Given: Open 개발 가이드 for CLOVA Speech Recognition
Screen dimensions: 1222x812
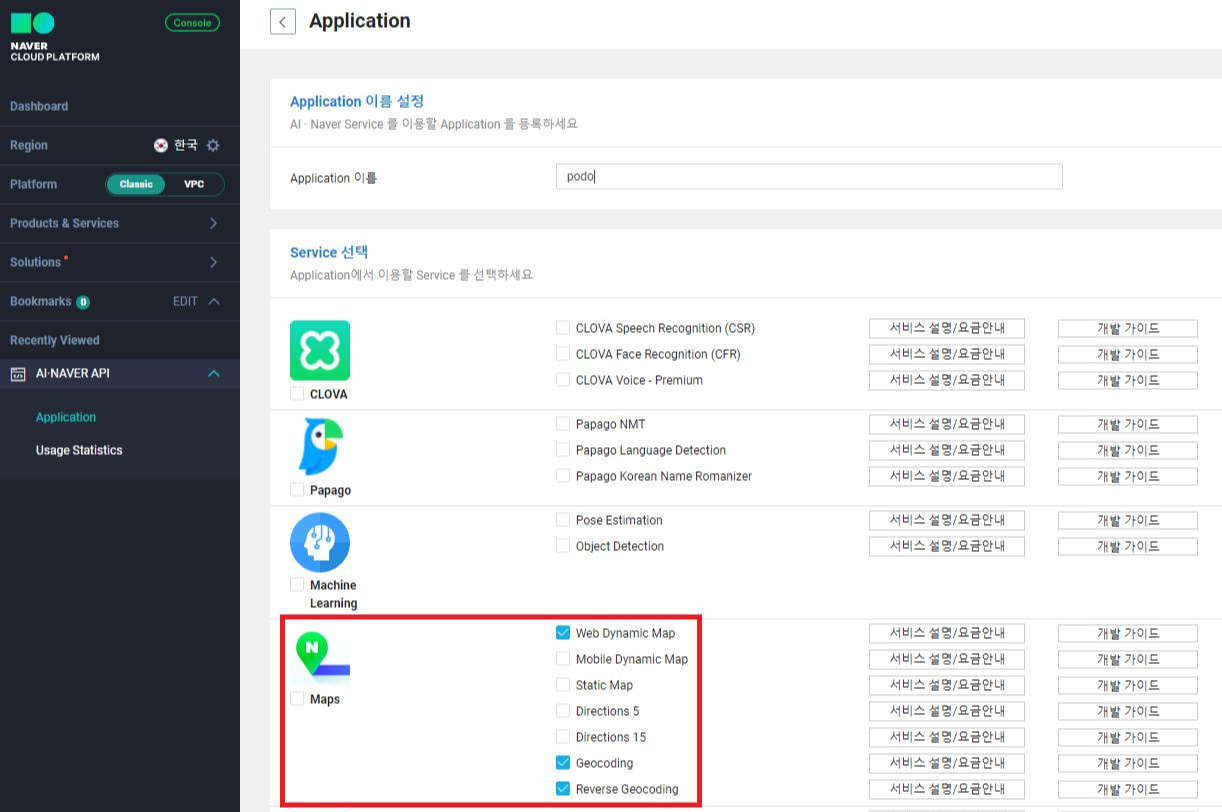Looking at the screenshot, I should pos(1128,328).
